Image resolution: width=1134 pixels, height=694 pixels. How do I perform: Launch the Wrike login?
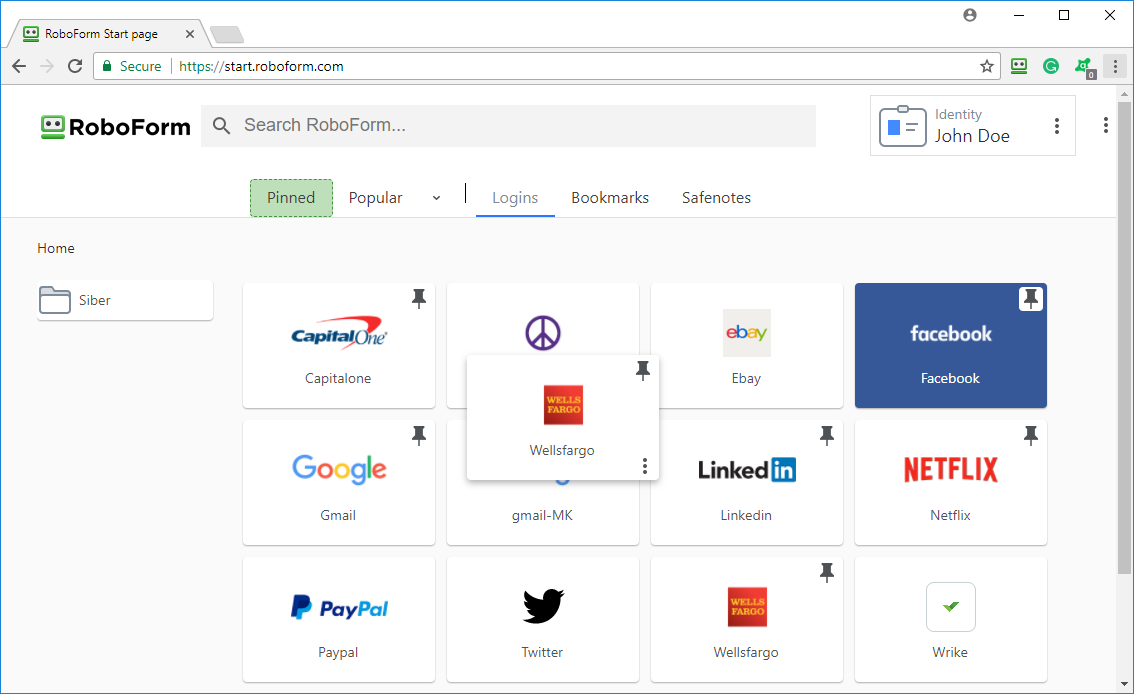(x=950, y=620)
